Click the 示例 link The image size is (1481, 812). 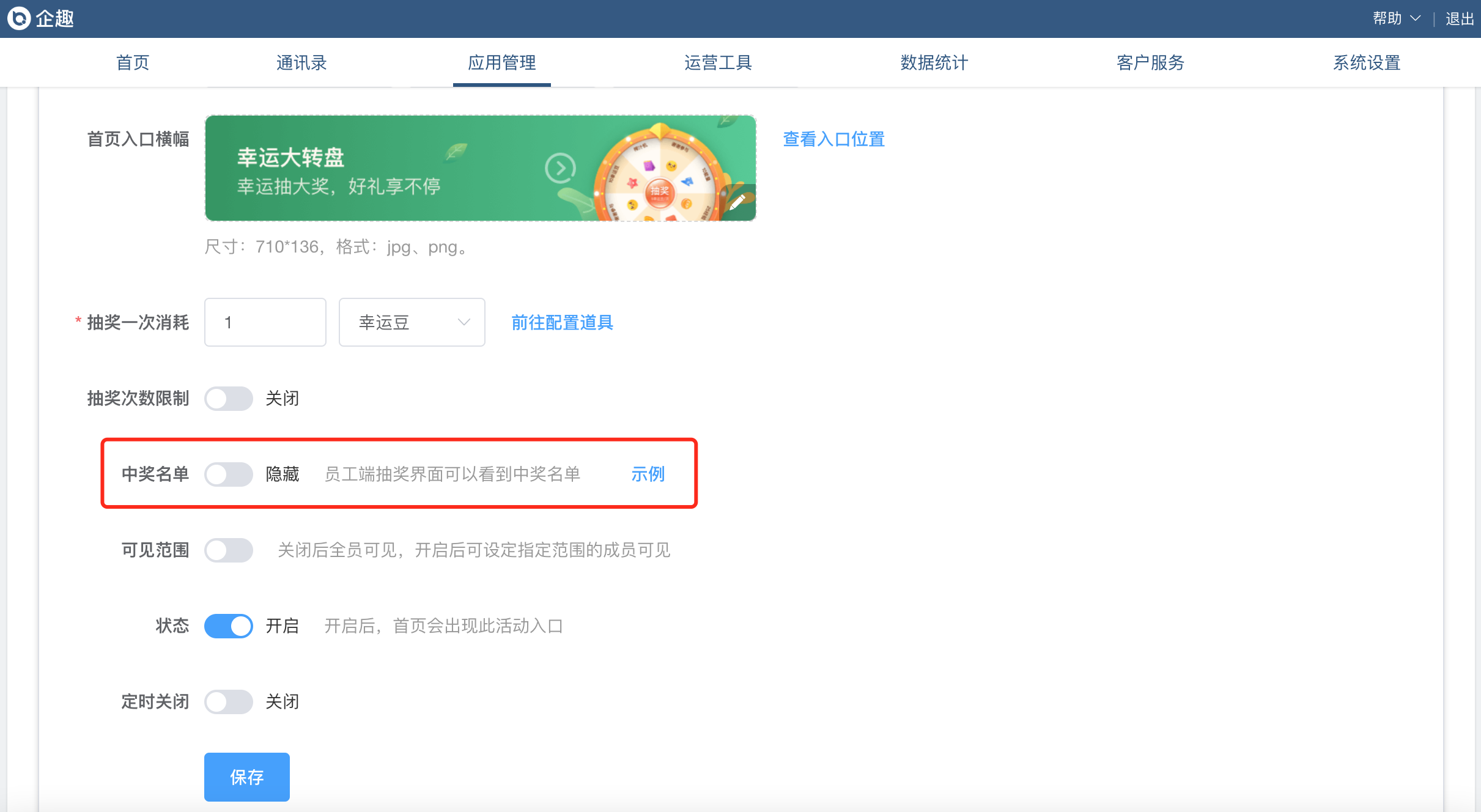[648, 474]
